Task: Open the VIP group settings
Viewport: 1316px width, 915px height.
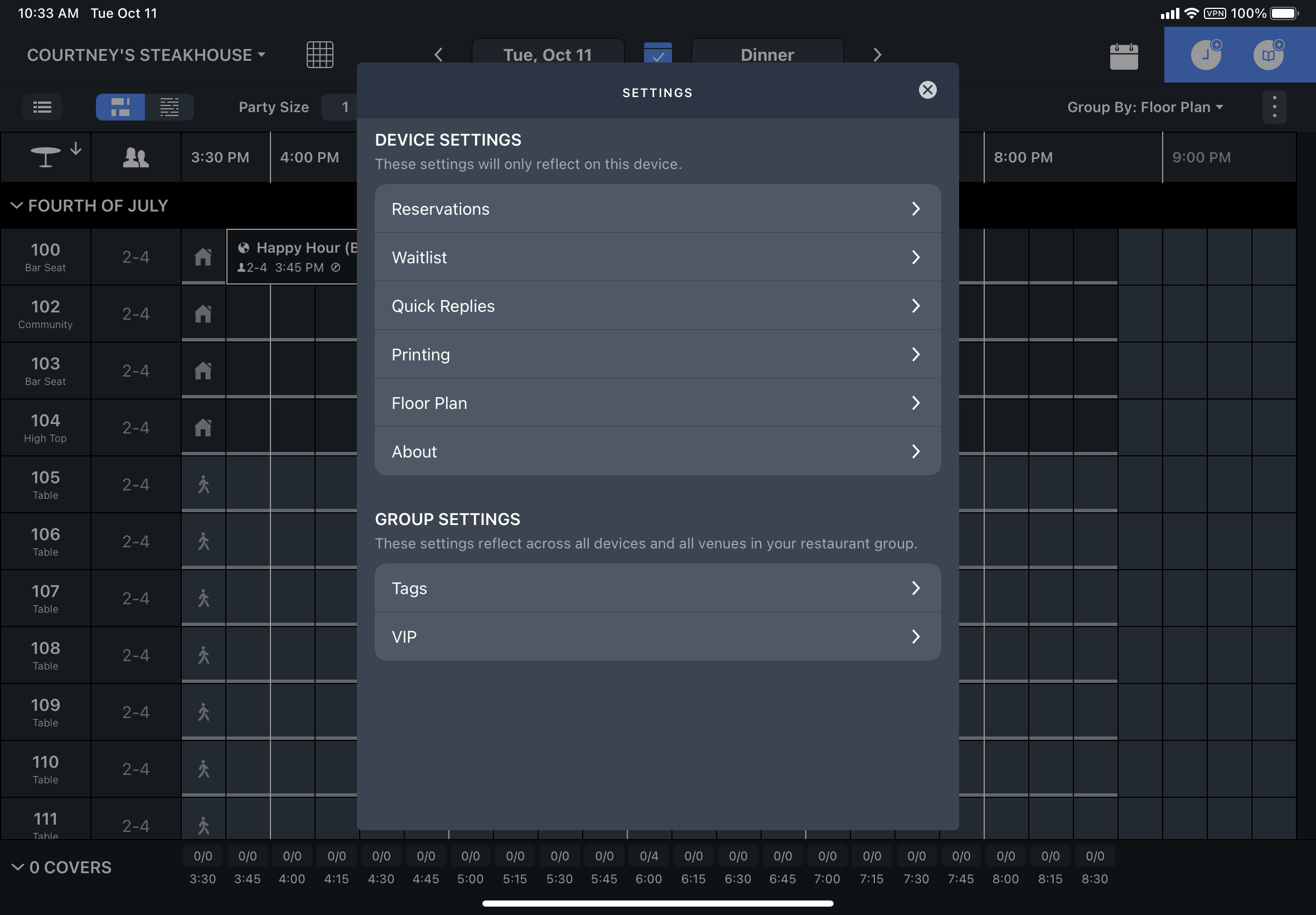Action: coord(657,637)
